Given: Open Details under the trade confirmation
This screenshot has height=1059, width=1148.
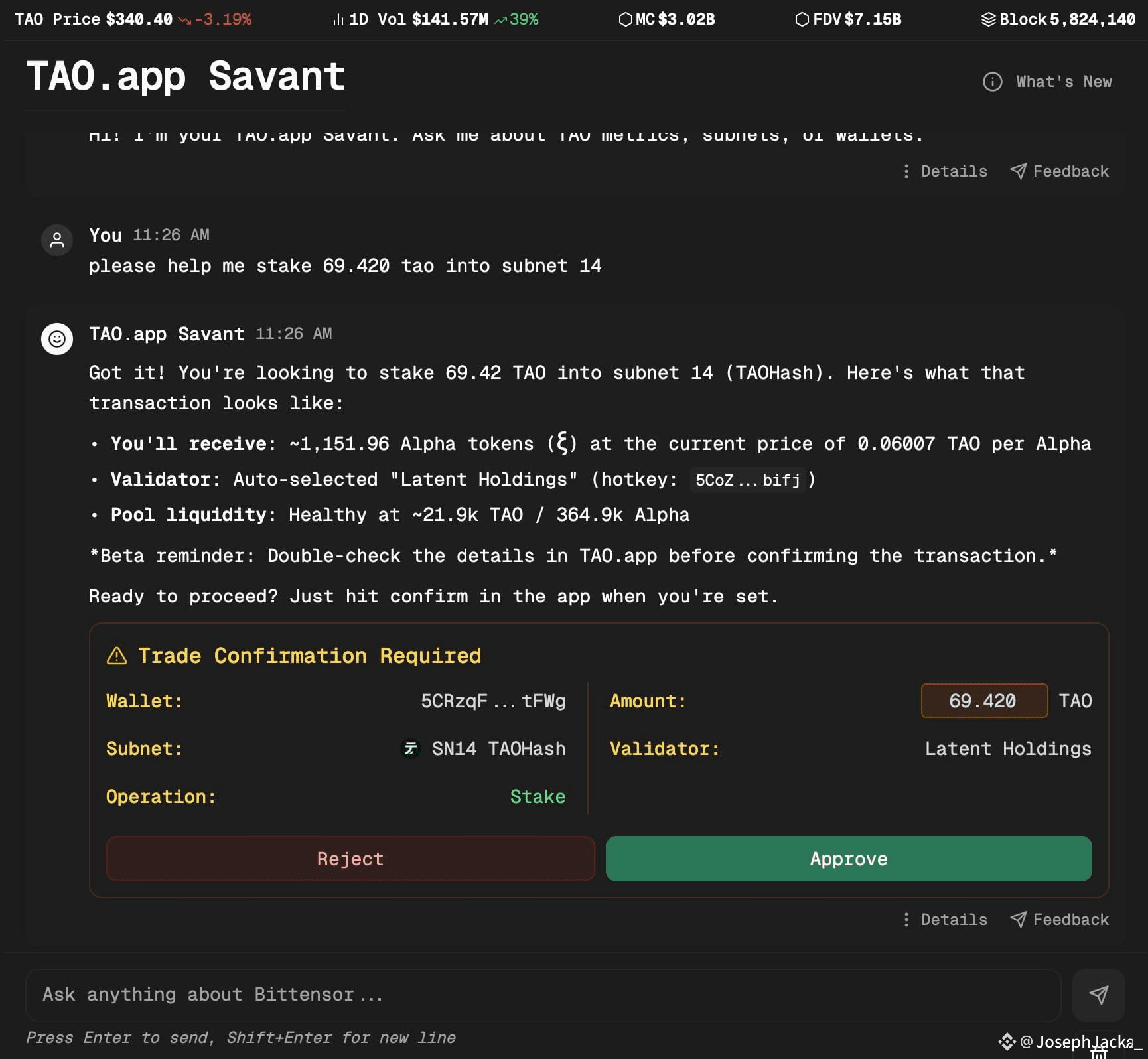Looking at the screenshot, I should point(945,920).
